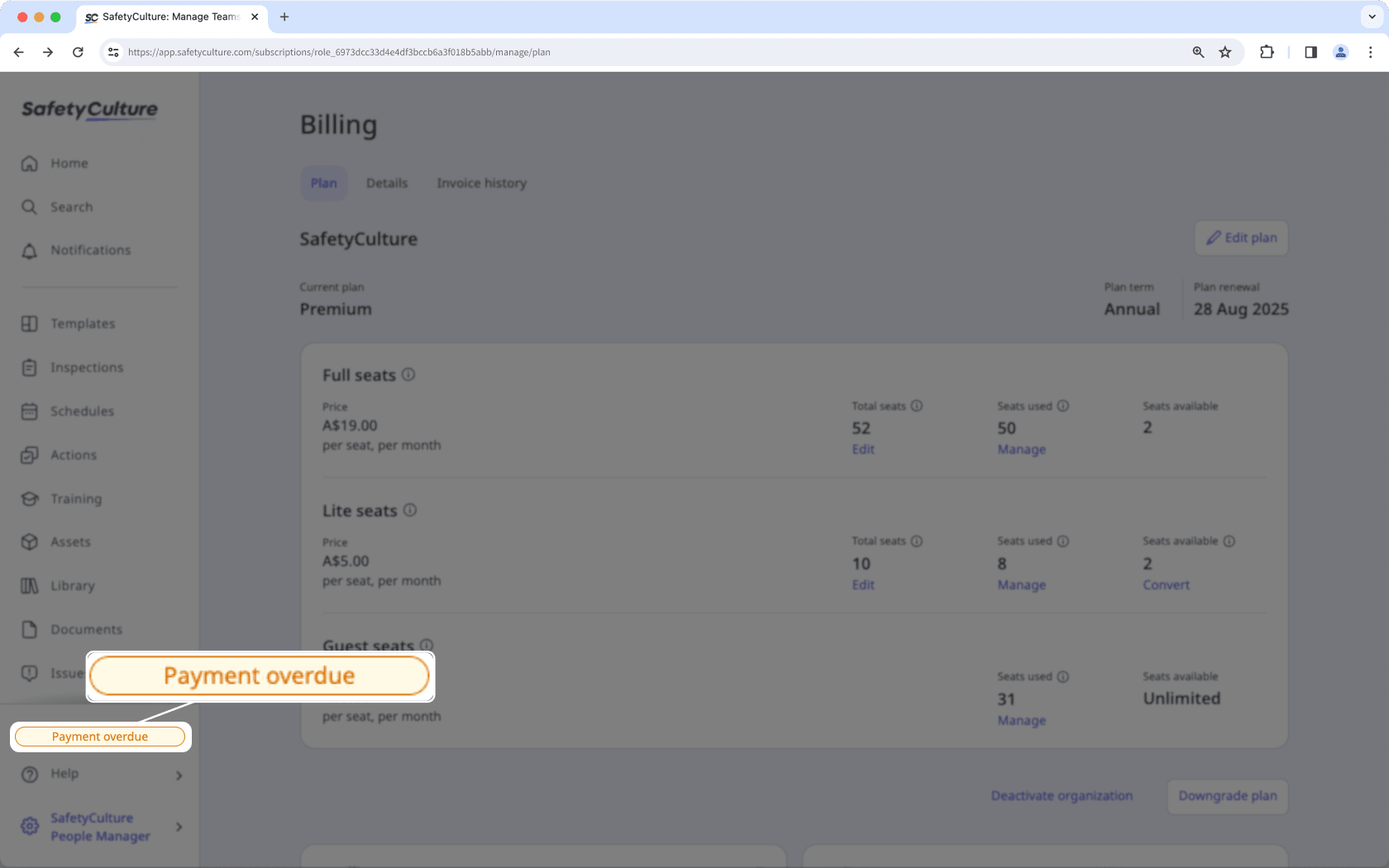This screenshot has height=868, width=1389.
Task: Click the Edit plan button
Action: (1240, 237)
